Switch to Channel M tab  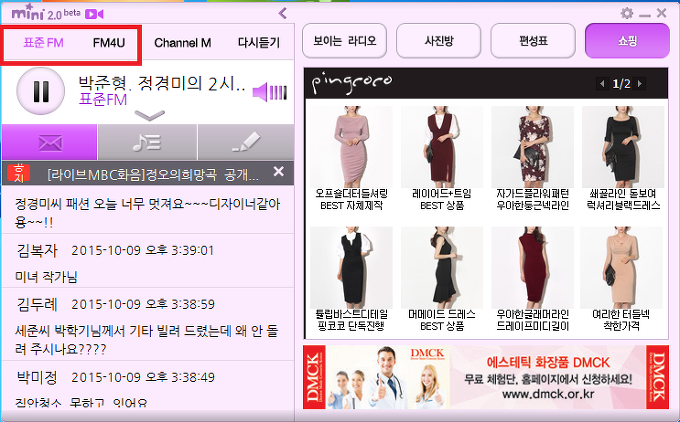[183, 43]
